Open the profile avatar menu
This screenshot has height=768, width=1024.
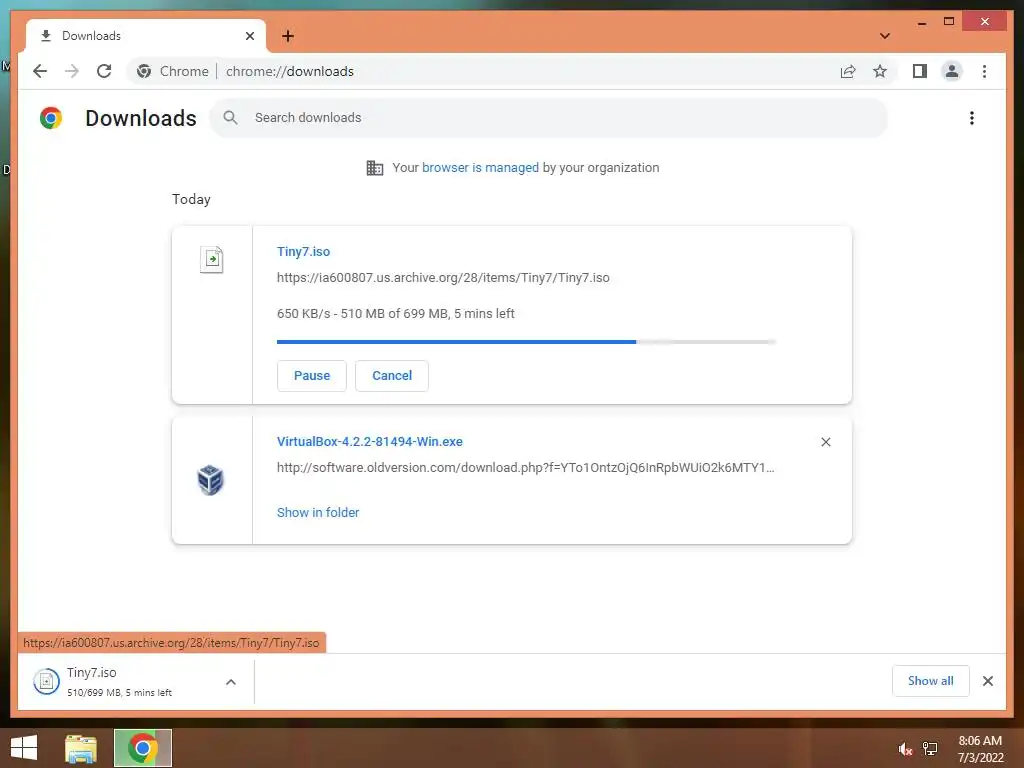pos(952,71)
